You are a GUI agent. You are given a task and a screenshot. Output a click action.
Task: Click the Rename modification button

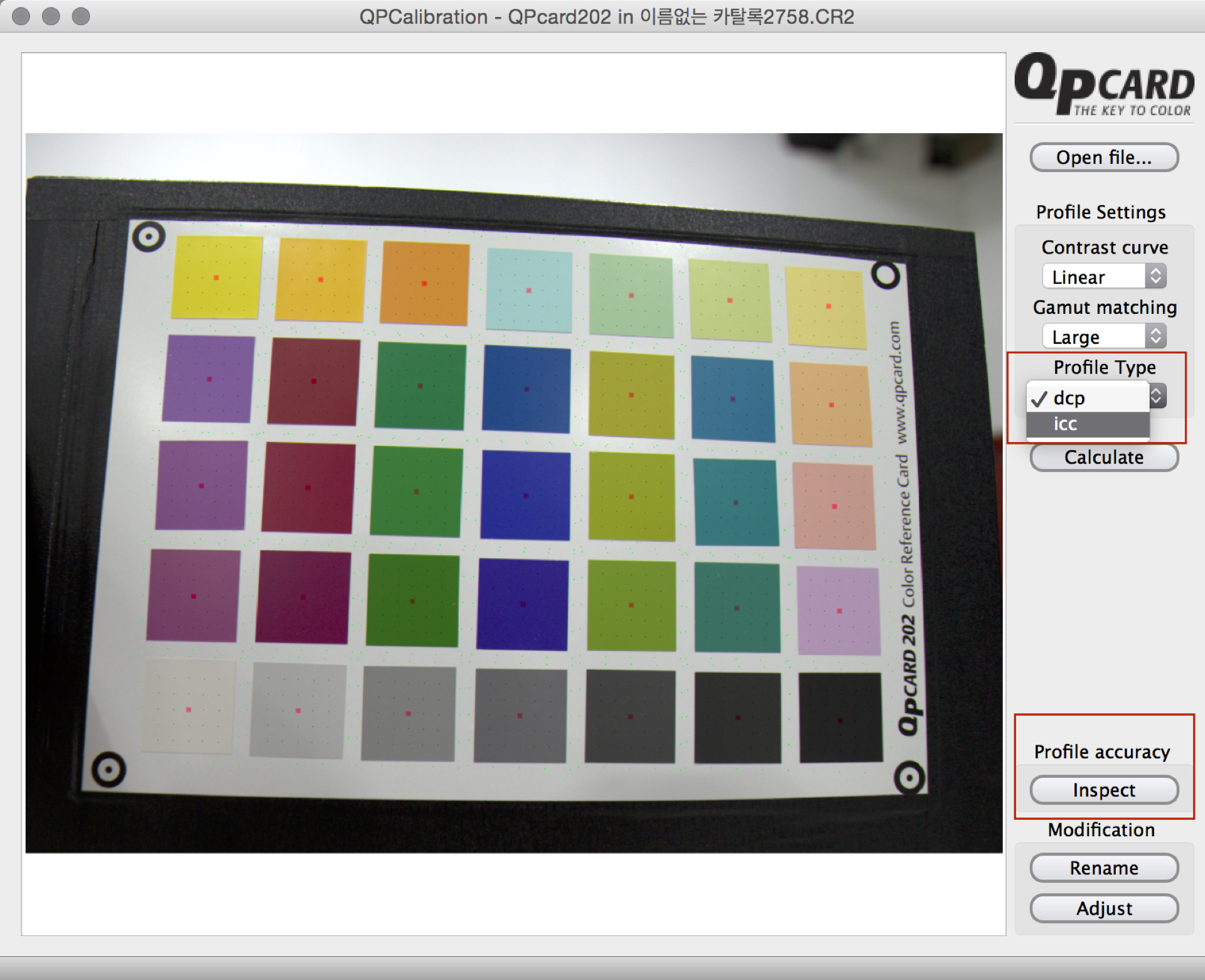tap(1103, 868)
